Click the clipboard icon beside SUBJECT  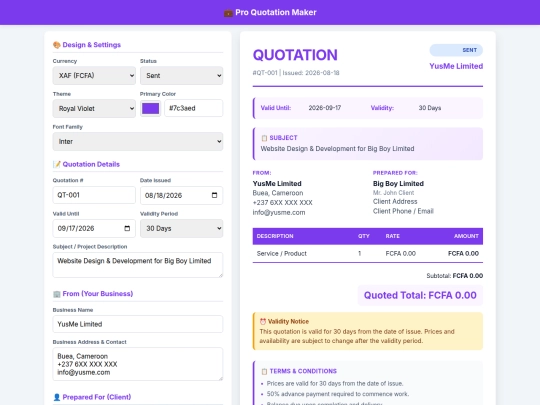(264, 138)
